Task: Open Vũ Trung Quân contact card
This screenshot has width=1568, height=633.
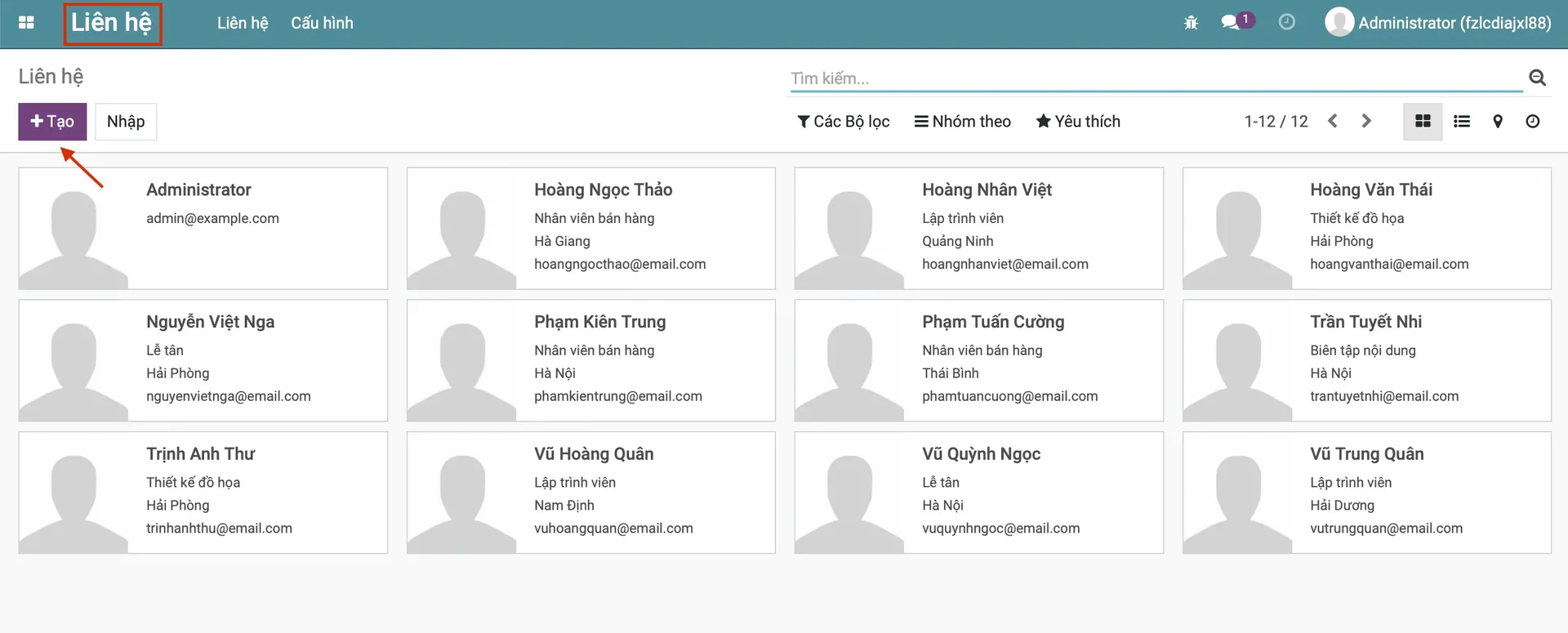Action: click(1367, 493)
